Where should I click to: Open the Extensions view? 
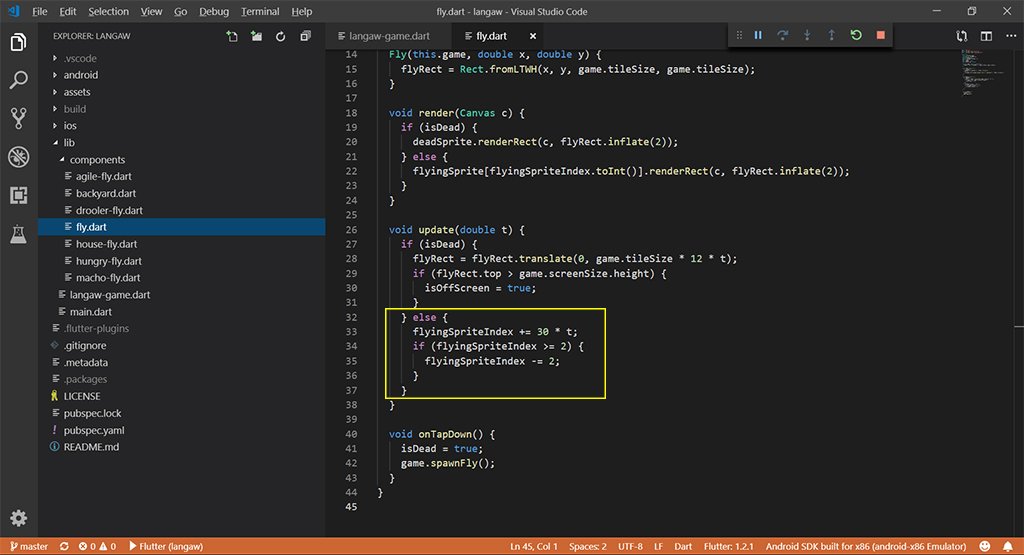point(18,195)
